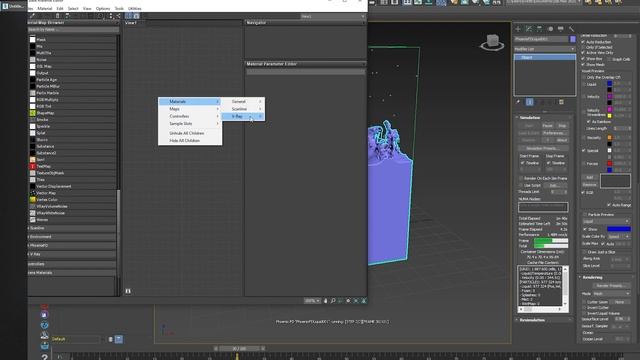Click the zoom magnifier icon in Material Editor bottom bar
640x360 pixels.
[333, 301]
